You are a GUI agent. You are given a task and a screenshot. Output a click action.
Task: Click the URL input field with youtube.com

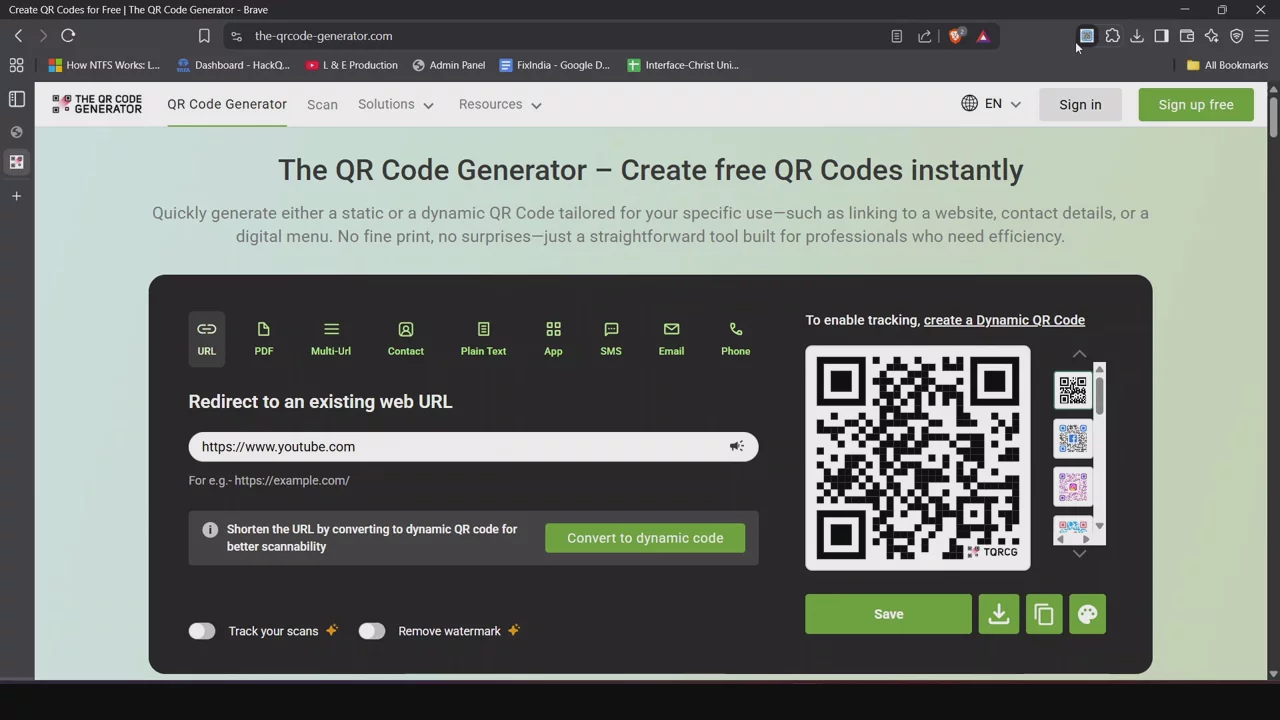click(x=473, y=447)
